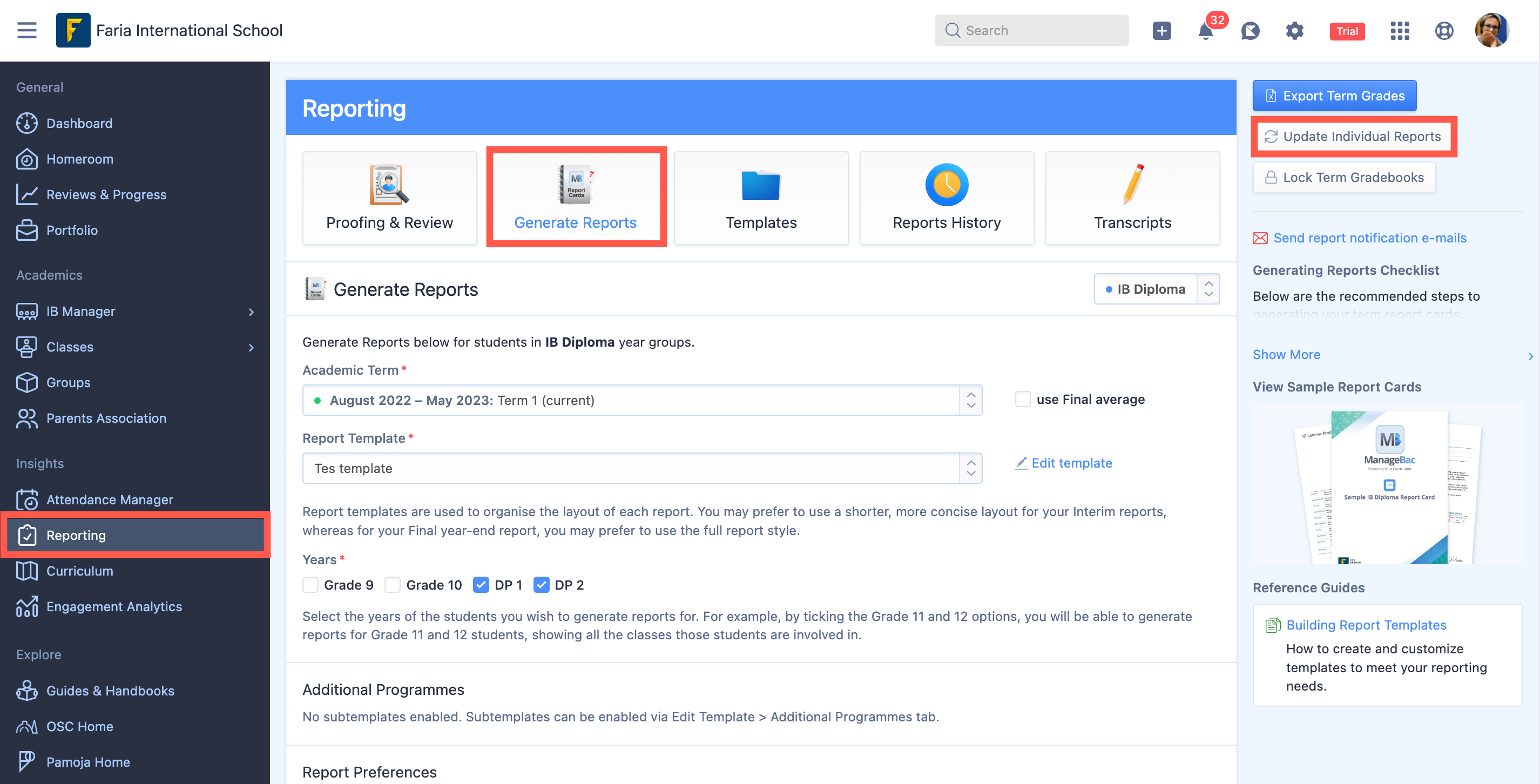
Task: Click Update Individual Reports button
Action: 1353,137
